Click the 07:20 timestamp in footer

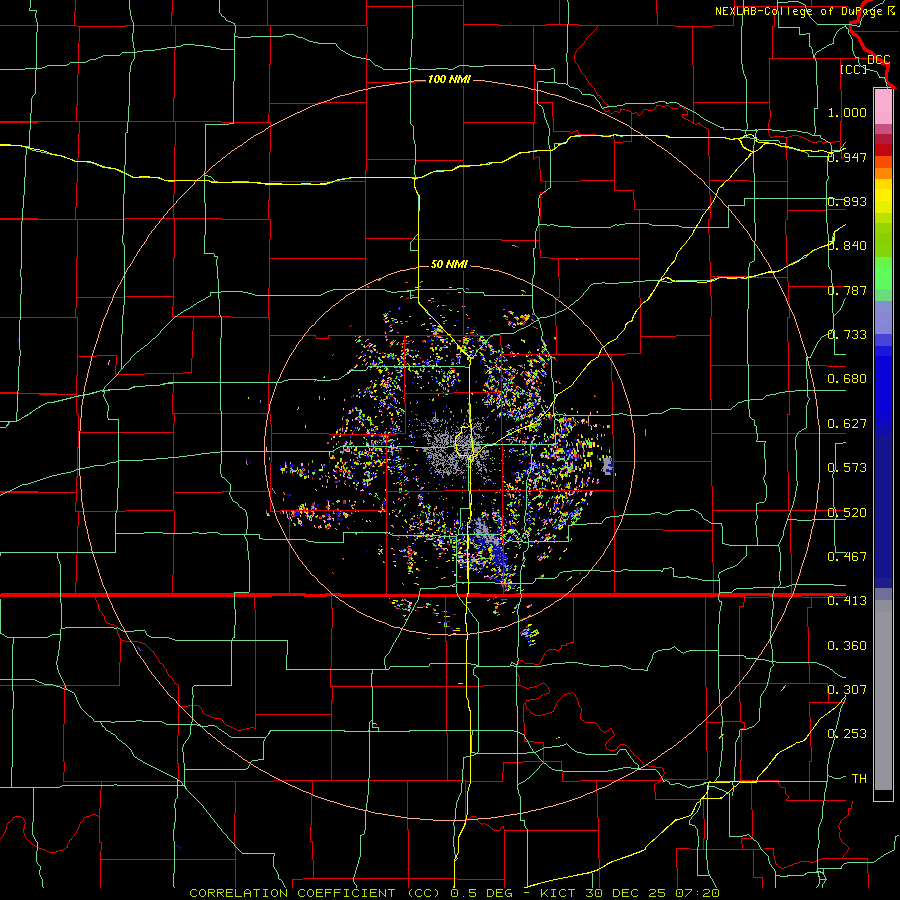[x=696, y=893]
